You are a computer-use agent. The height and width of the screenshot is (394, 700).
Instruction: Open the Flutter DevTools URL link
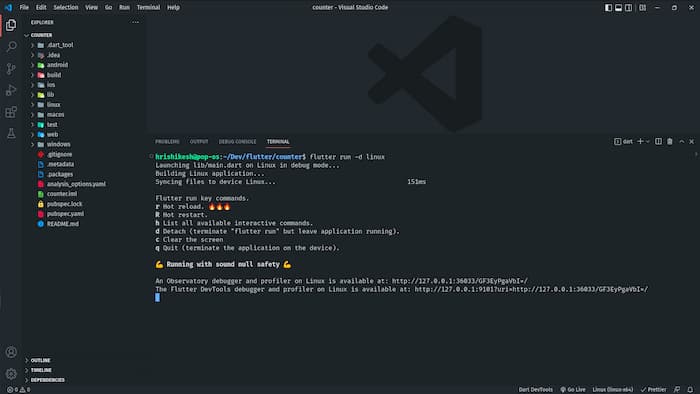pos(531,289)
